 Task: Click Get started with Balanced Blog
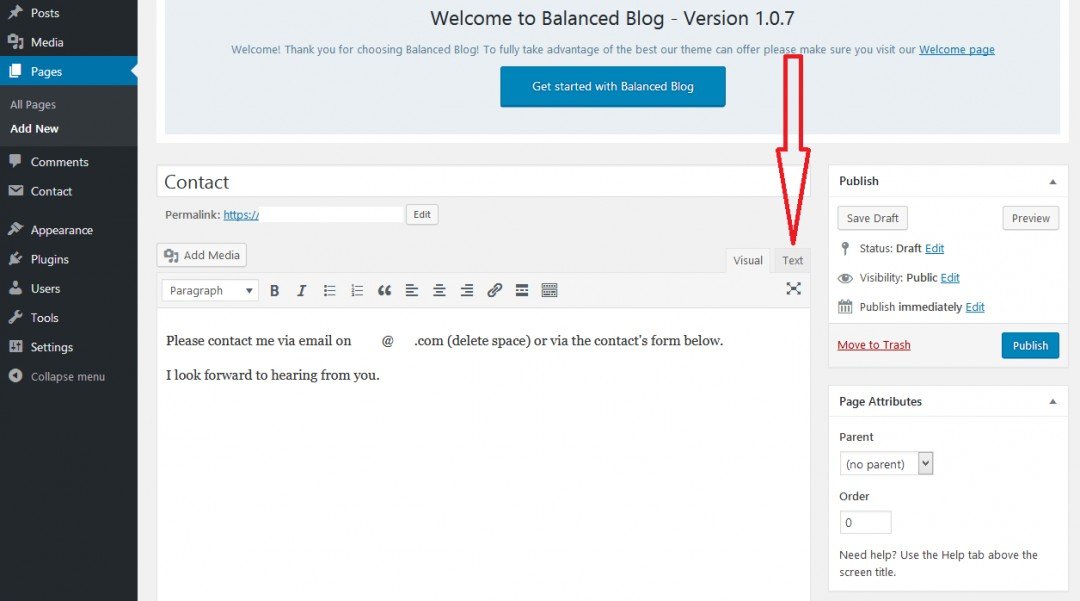612,87
